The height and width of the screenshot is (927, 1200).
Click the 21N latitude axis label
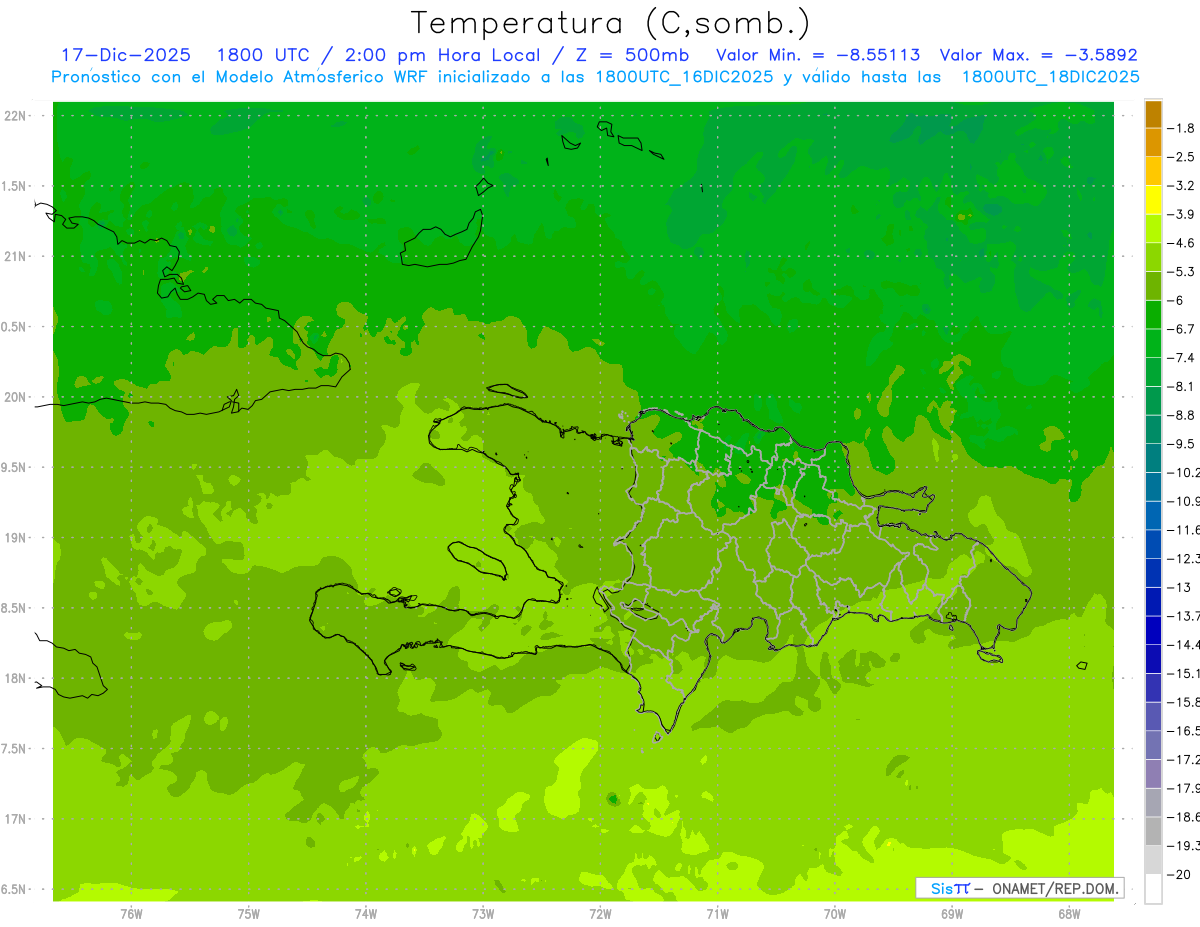16,257
